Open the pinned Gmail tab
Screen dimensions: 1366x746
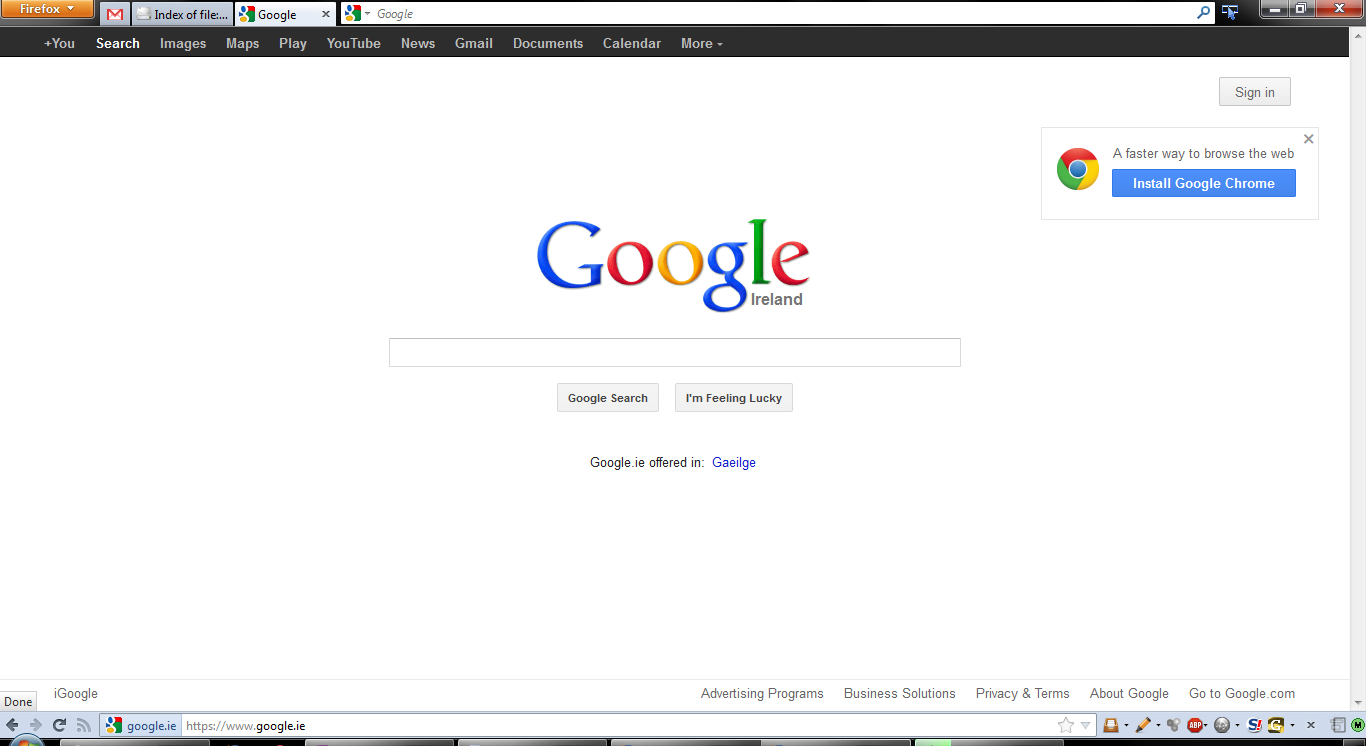click(115, 14)
